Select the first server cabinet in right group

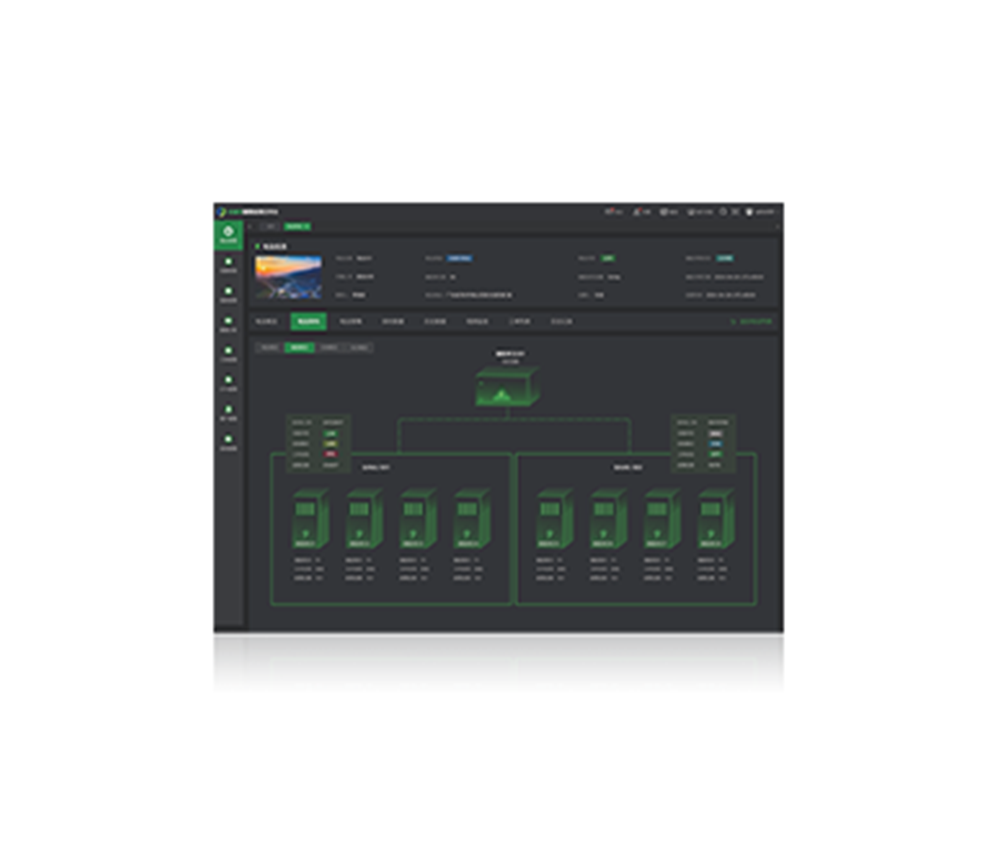(x=553, y=519)
